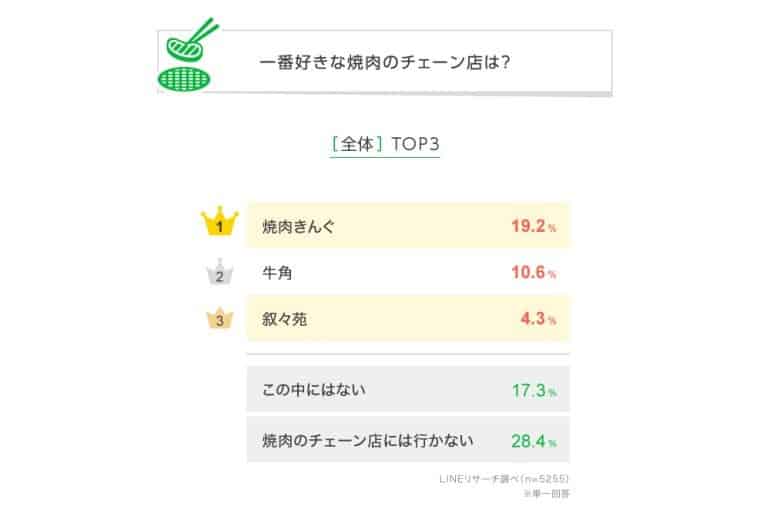770x520 pixels.
Task: Click the LINEリサーチ調べ source caption
Action: pyautogui.click(x=504, y=479)
